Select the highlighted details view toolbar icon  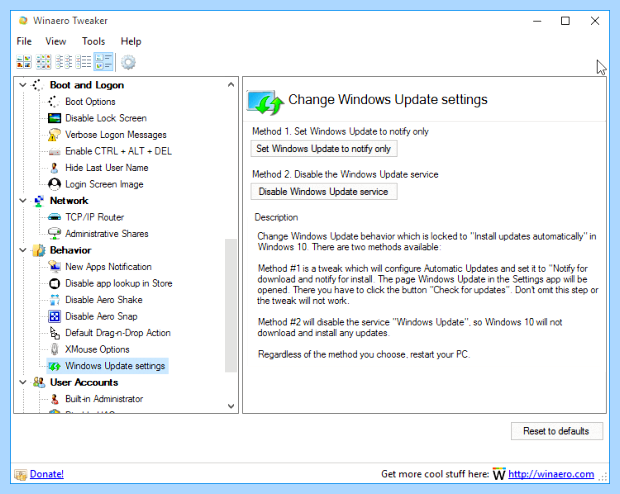click(x=104, y=62)
